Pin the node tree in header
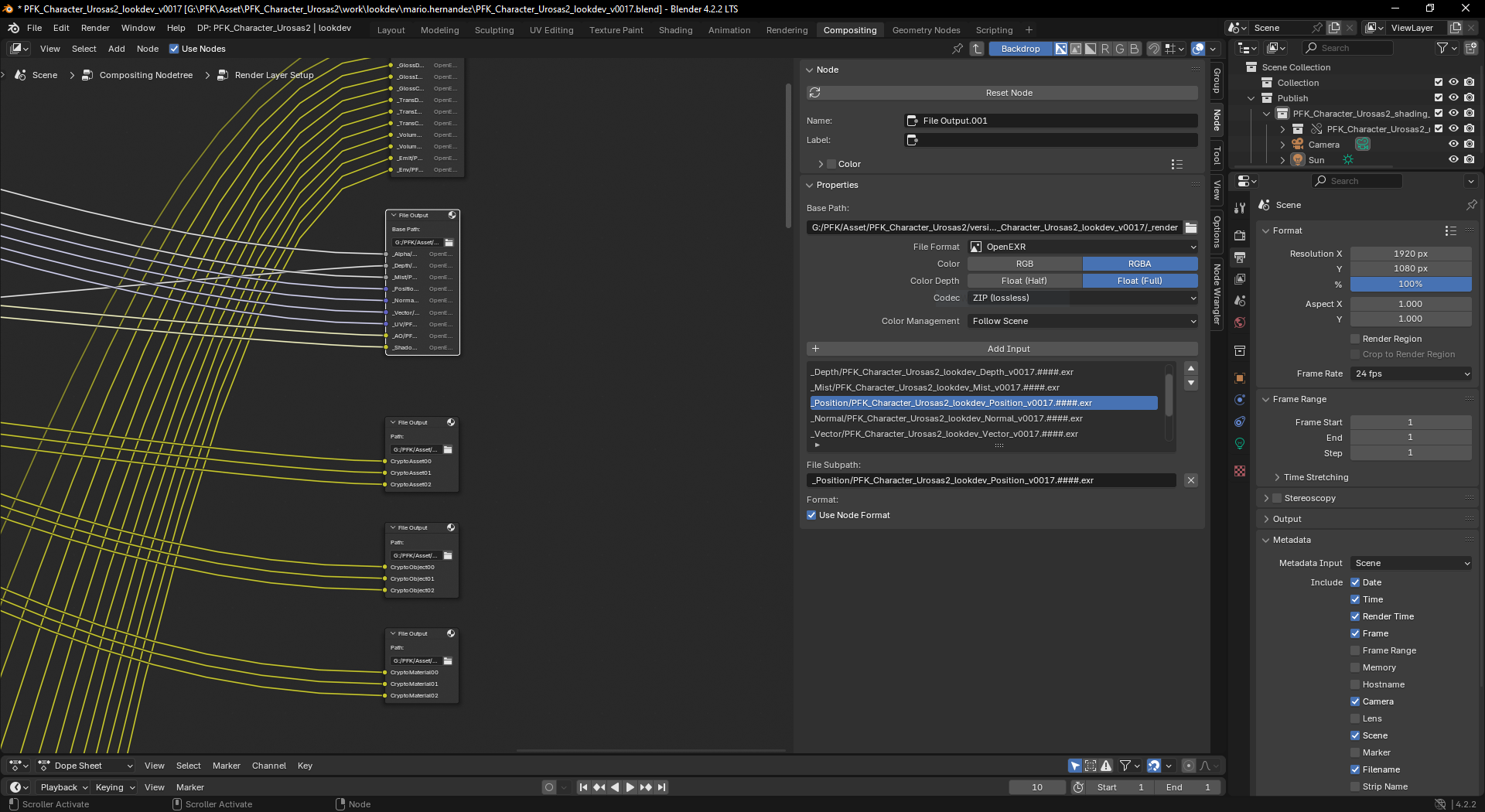 tap(958, 49)
